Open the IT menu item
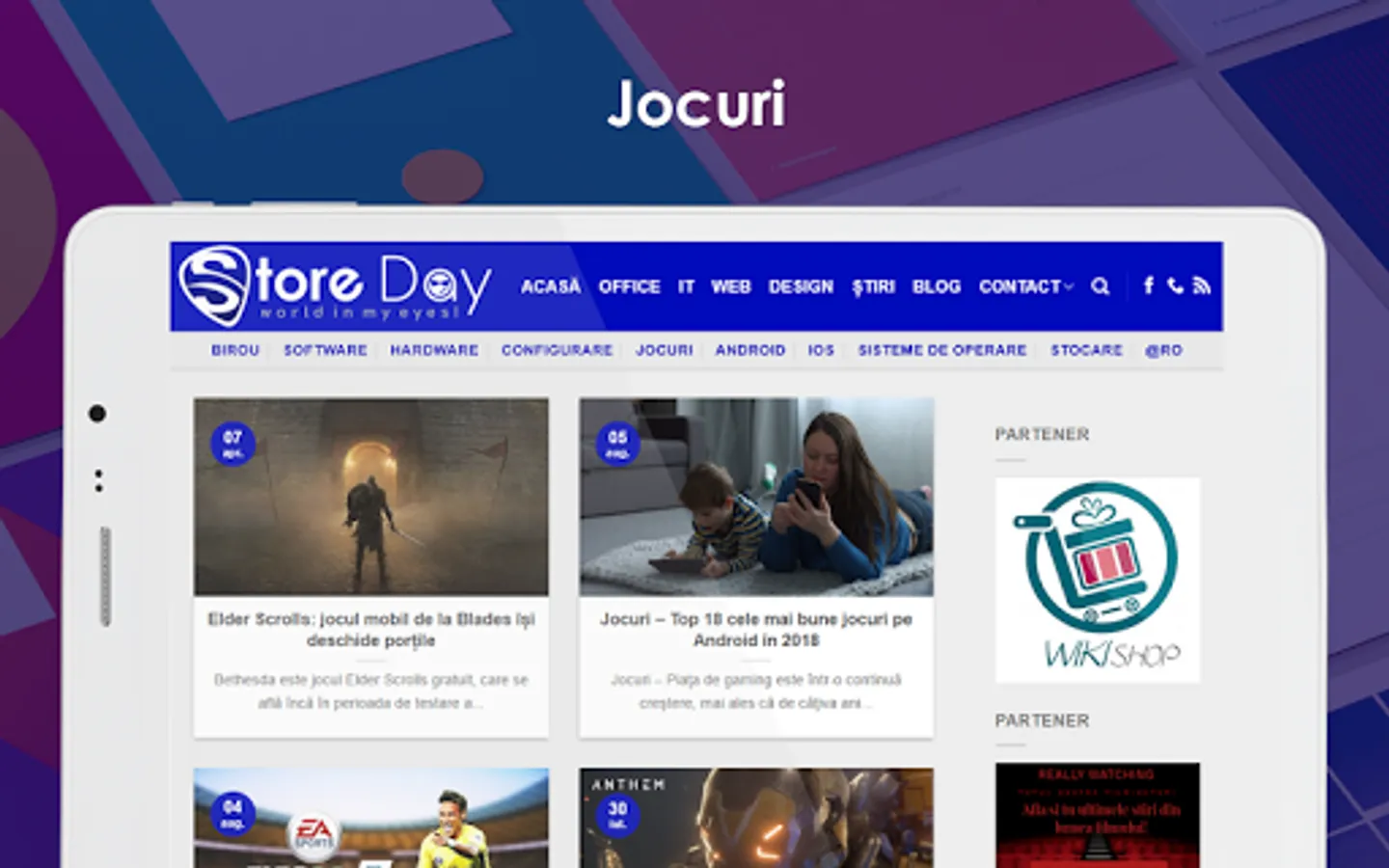This screenshot has height=868, width=1389. pos(686,286)
